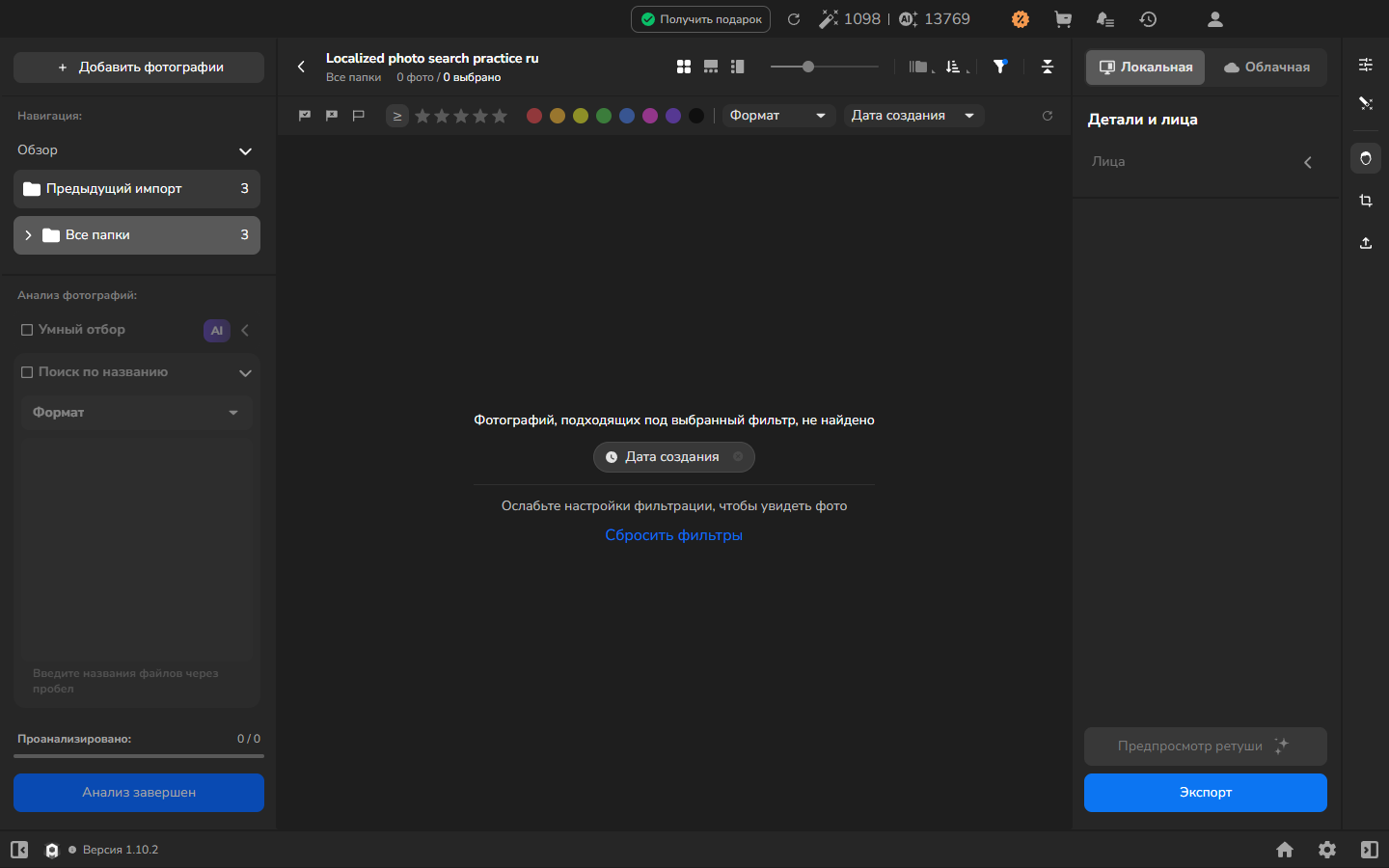Open the Формат dropdown in filter bar
Screen dimensions: 1389x868
tap(778, 116)
